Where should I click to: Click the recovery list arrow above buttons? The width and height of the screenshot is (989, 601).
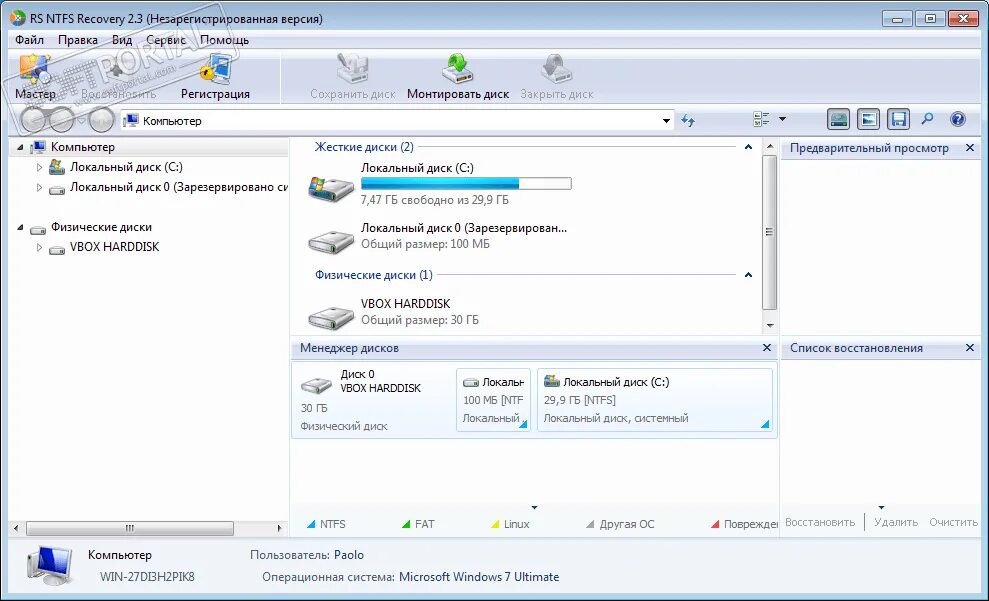(x=881, y=508)
